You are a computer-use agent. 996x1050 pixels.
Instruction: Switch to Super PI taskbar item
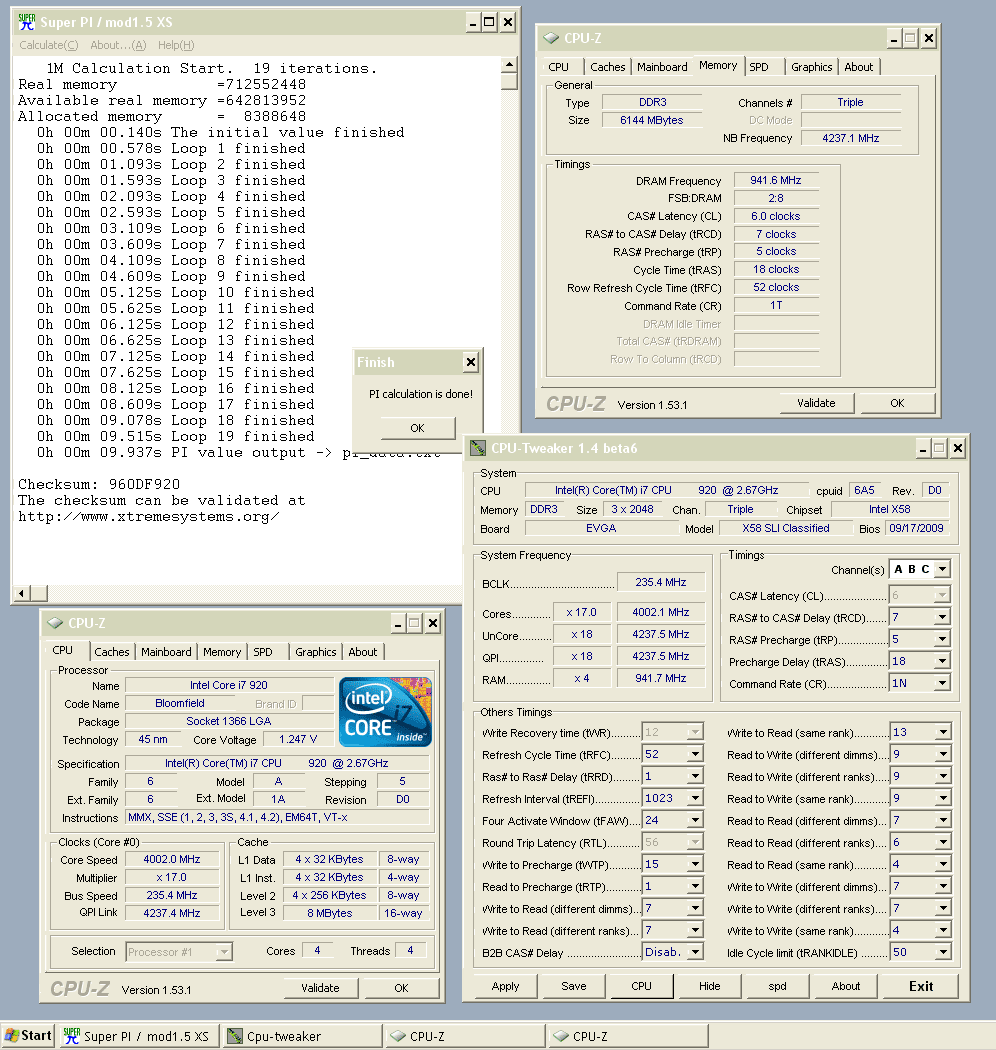(137, 1036)
